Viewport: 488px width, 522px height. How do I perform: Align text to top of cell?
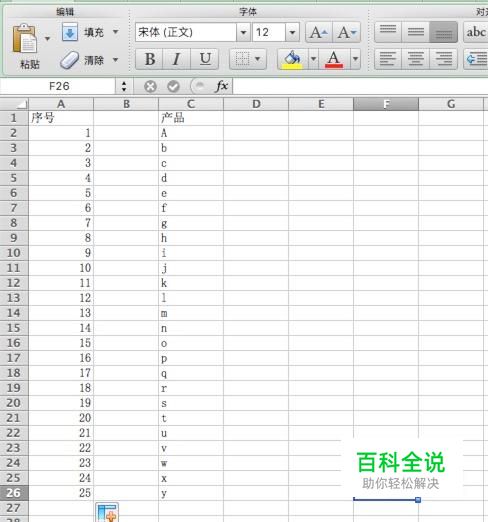click(388, 32)
